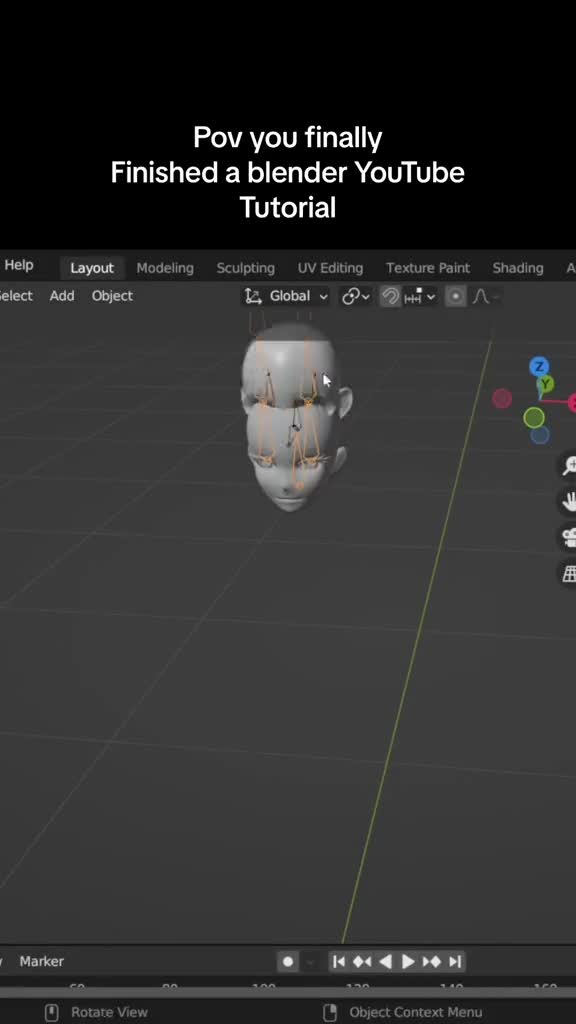576x1024 pixels.
Task: Go to the Shading workspace tab
Action: tap(518, 268)
